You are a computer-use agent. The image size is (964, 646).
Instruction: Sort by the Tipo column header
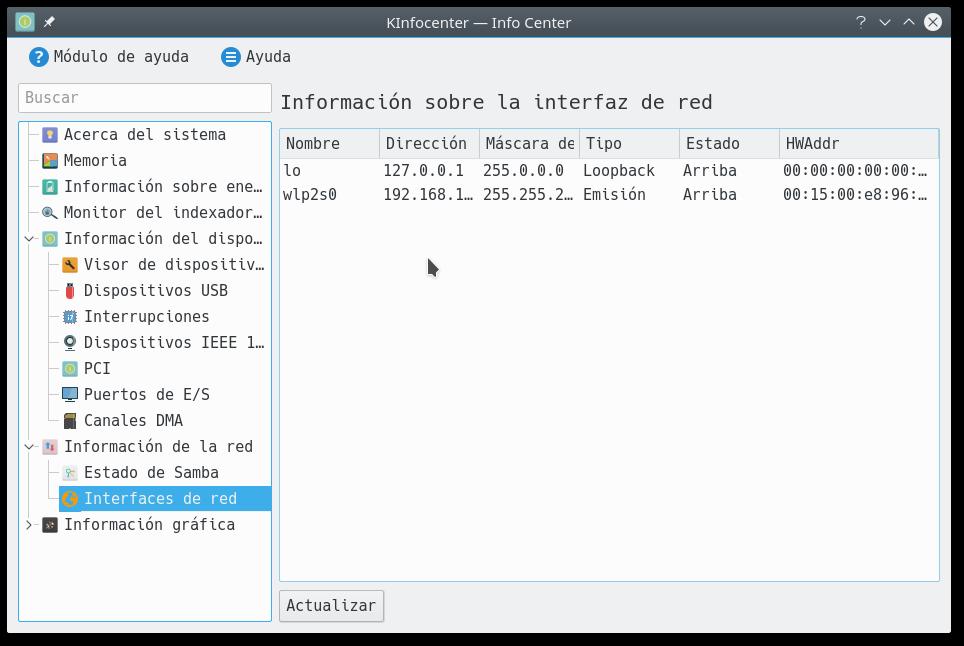coord(630,144)
